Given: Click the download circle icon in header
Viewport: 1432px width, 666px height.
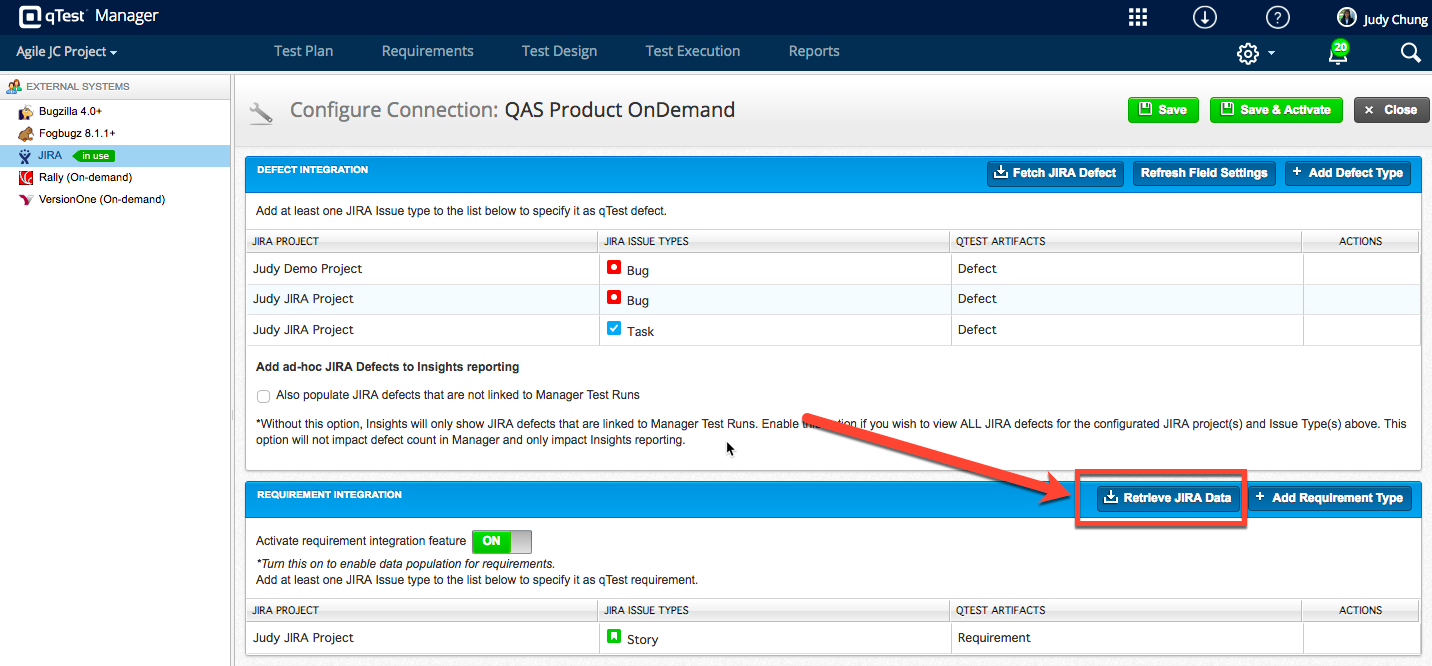Looking at the screenshot, I should click(x=1205, y=17).
